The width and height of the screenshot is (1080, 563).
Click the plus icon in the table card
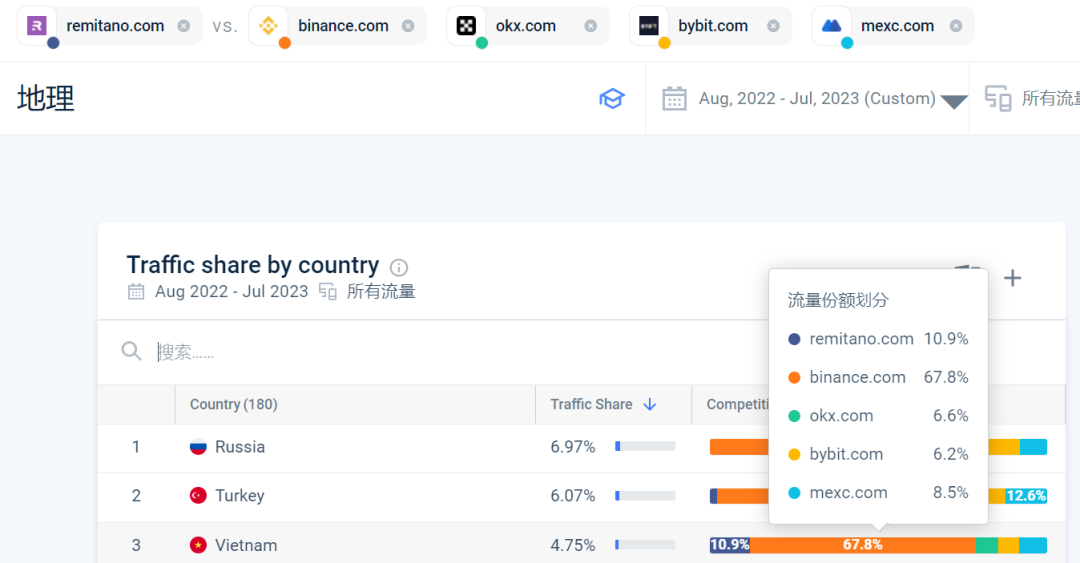[x=1012, y=278]
